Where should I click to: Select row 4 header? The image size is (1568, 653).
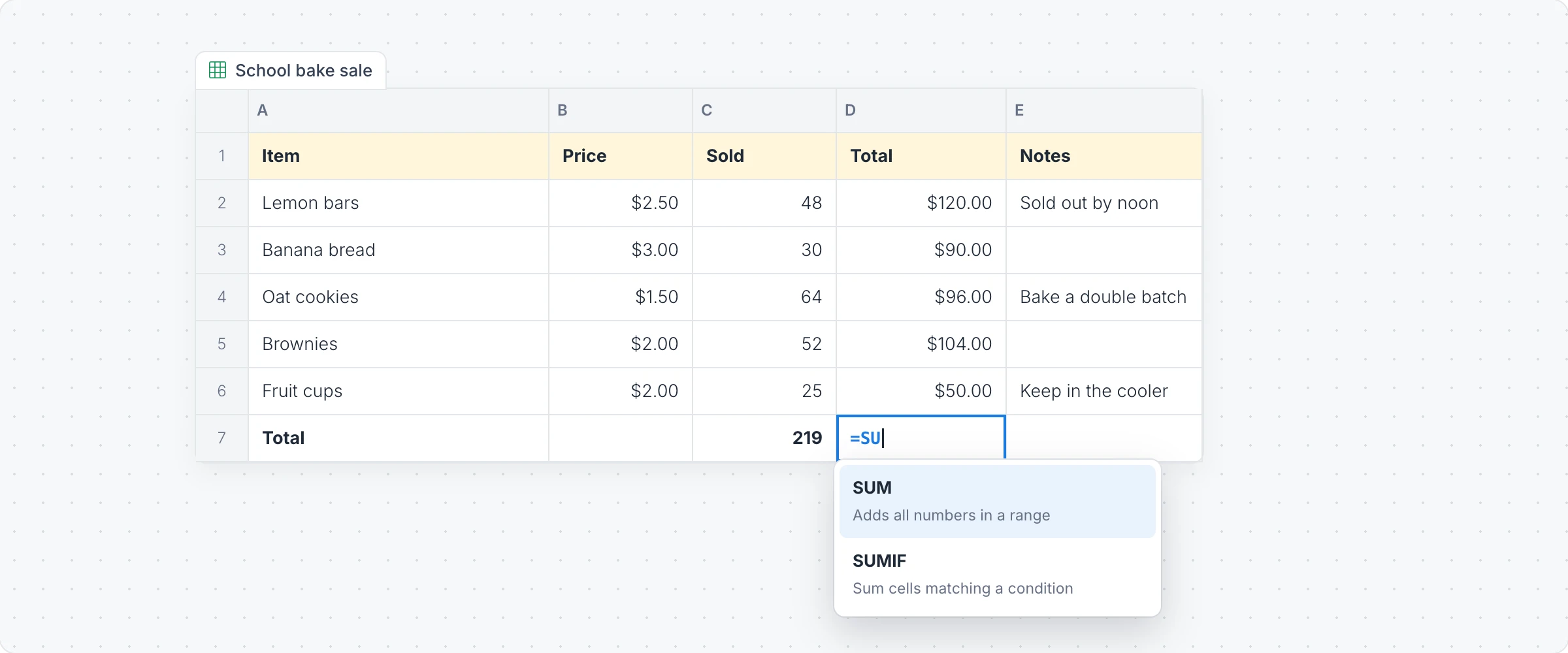point(222,297)
